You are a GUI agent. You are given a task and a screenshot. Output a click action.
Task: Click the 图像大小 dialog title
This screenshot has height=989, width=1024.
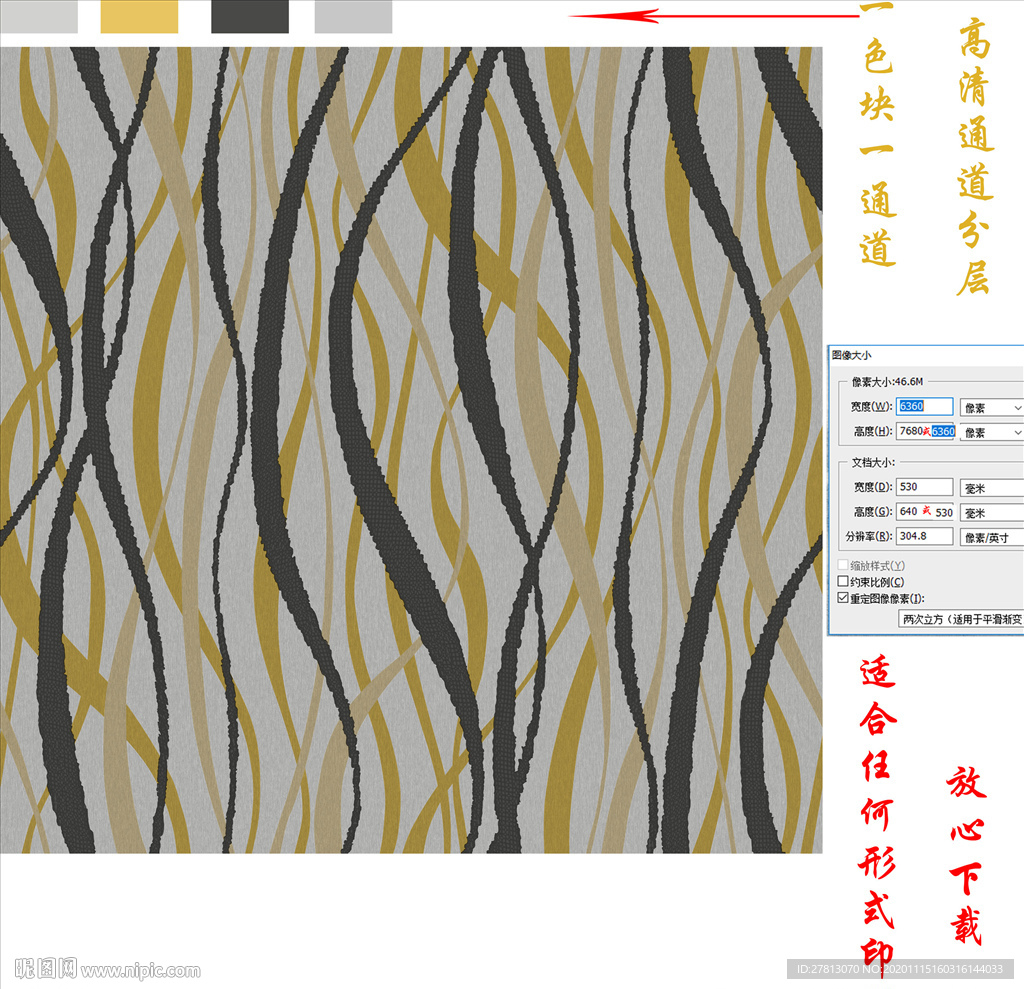(852, 355)
